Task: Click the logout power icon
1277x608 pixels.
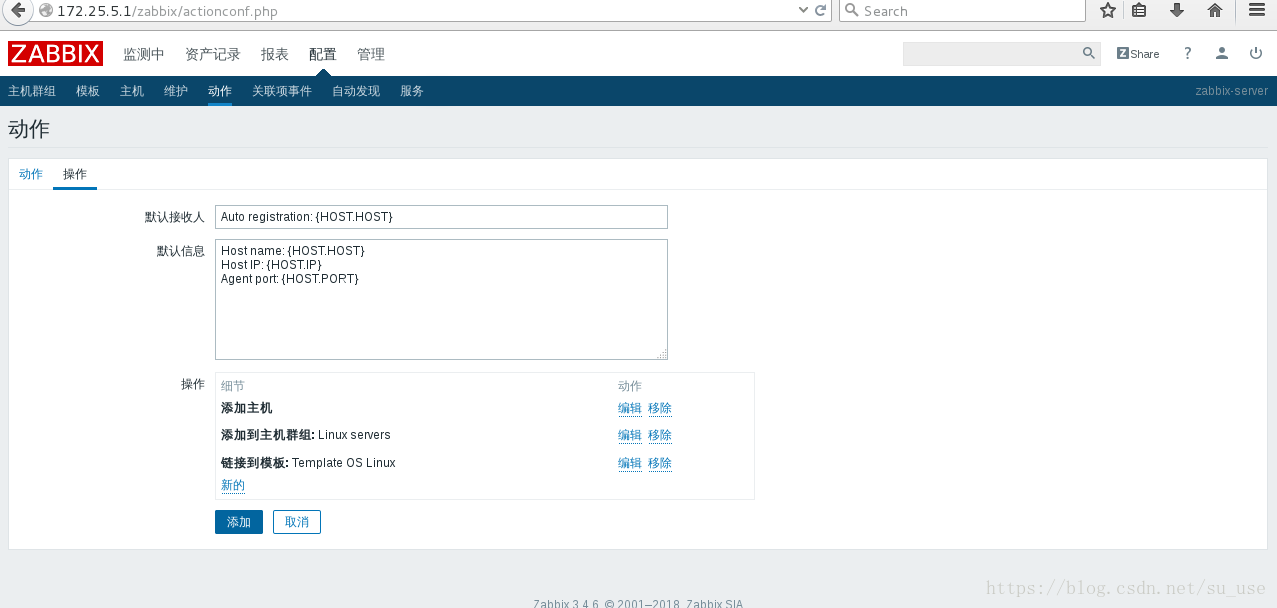Action: (1256, 54)
